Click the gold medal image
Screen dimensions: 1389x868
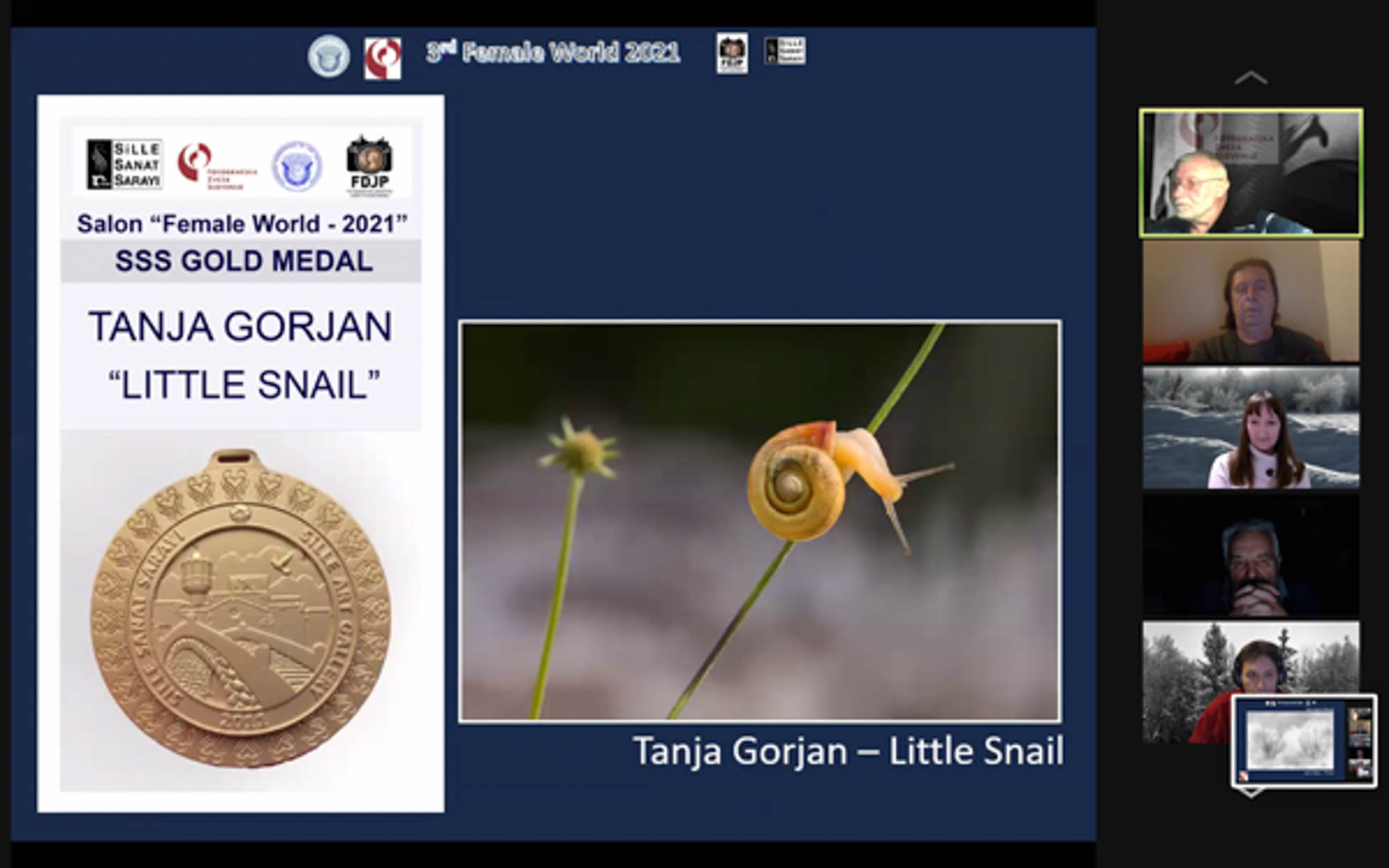click(240, 608)
